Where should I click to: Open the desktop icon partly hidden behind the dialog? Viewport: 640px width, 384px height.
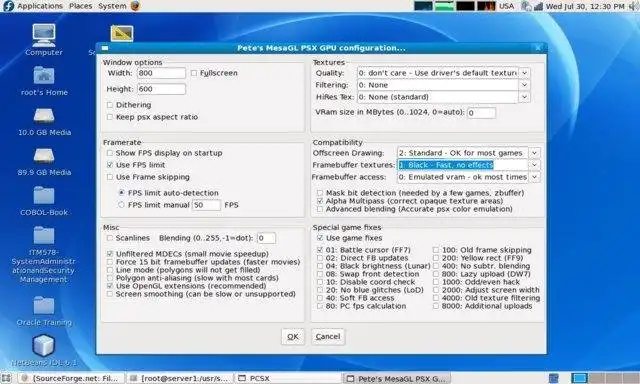tap(122, 33)
